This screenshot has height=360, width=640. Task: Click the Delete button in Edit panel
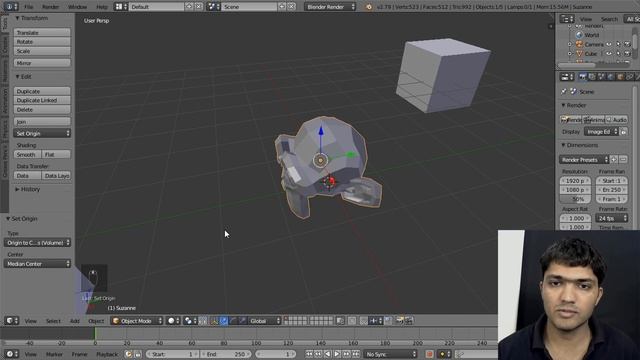(x=42, y=110)
